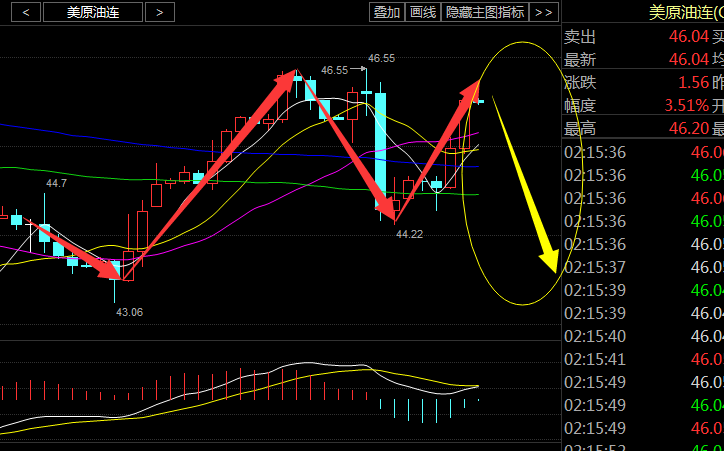The image size is (724, 451).
Task: Toggle 隐藏主图指标 to hide main indicators
Action: [x=485, y=13]
